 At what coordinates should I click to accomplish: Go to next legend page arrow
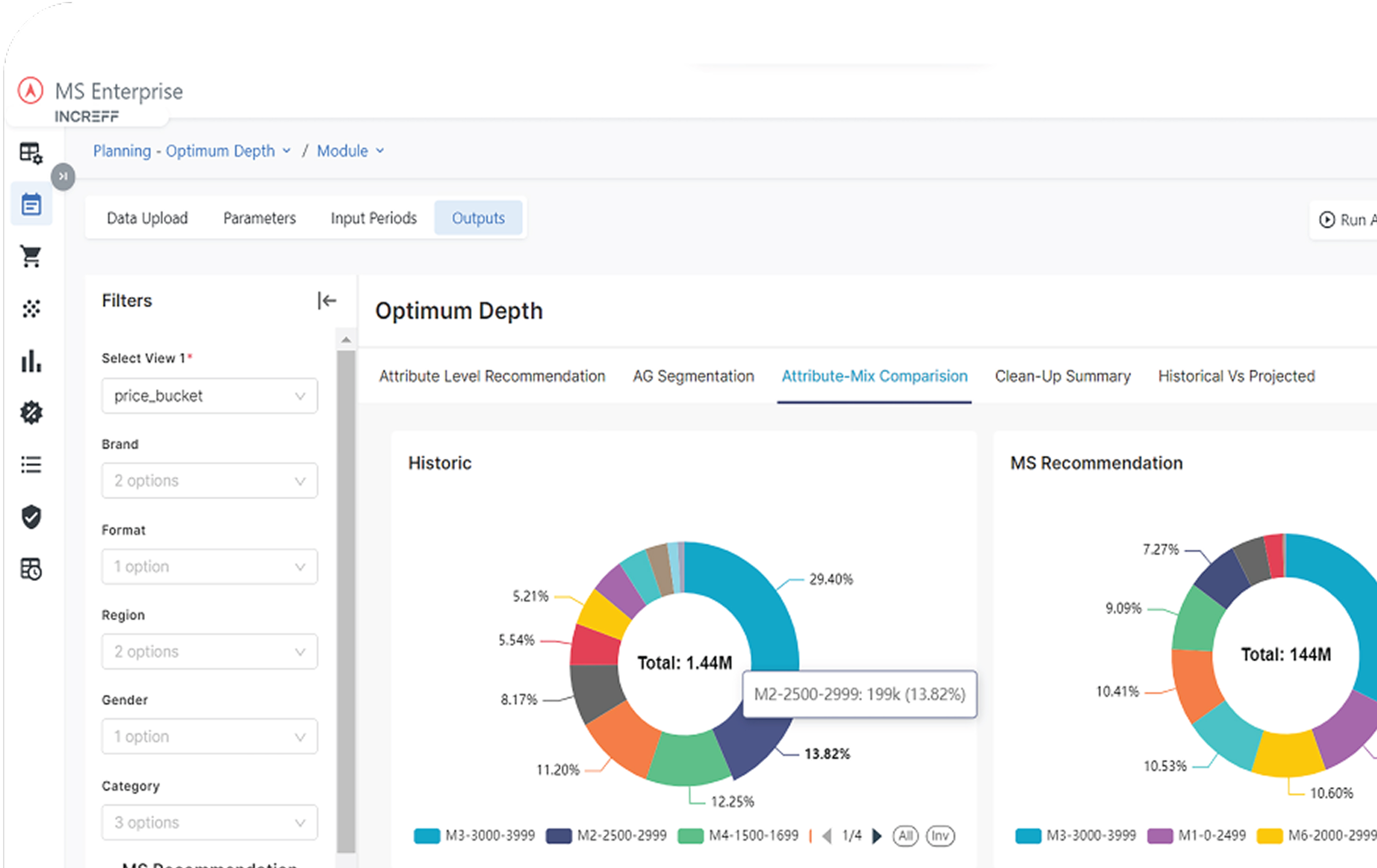(877, 836)
